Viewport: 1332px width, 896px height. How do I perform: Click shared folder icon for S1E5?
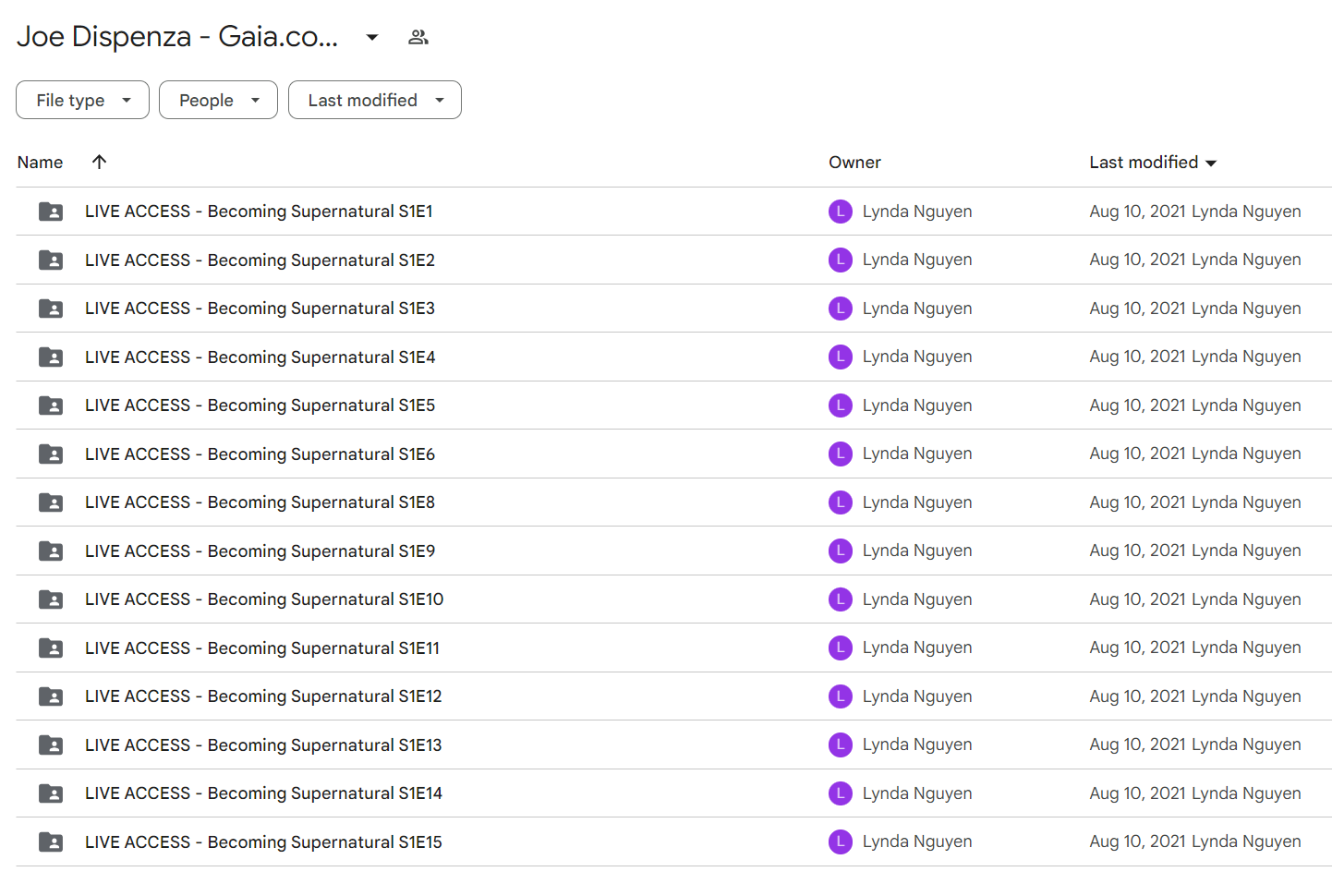(x=51, y=406)
